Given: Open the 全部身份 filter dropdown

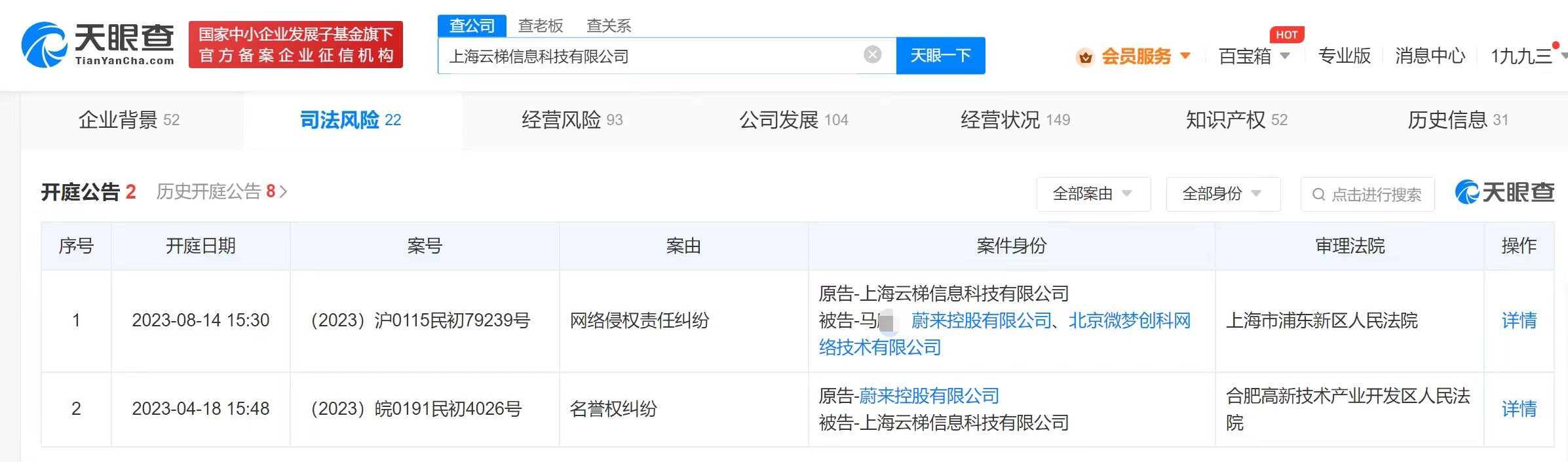Looking at the screenshot, I should pos(1223,194).
